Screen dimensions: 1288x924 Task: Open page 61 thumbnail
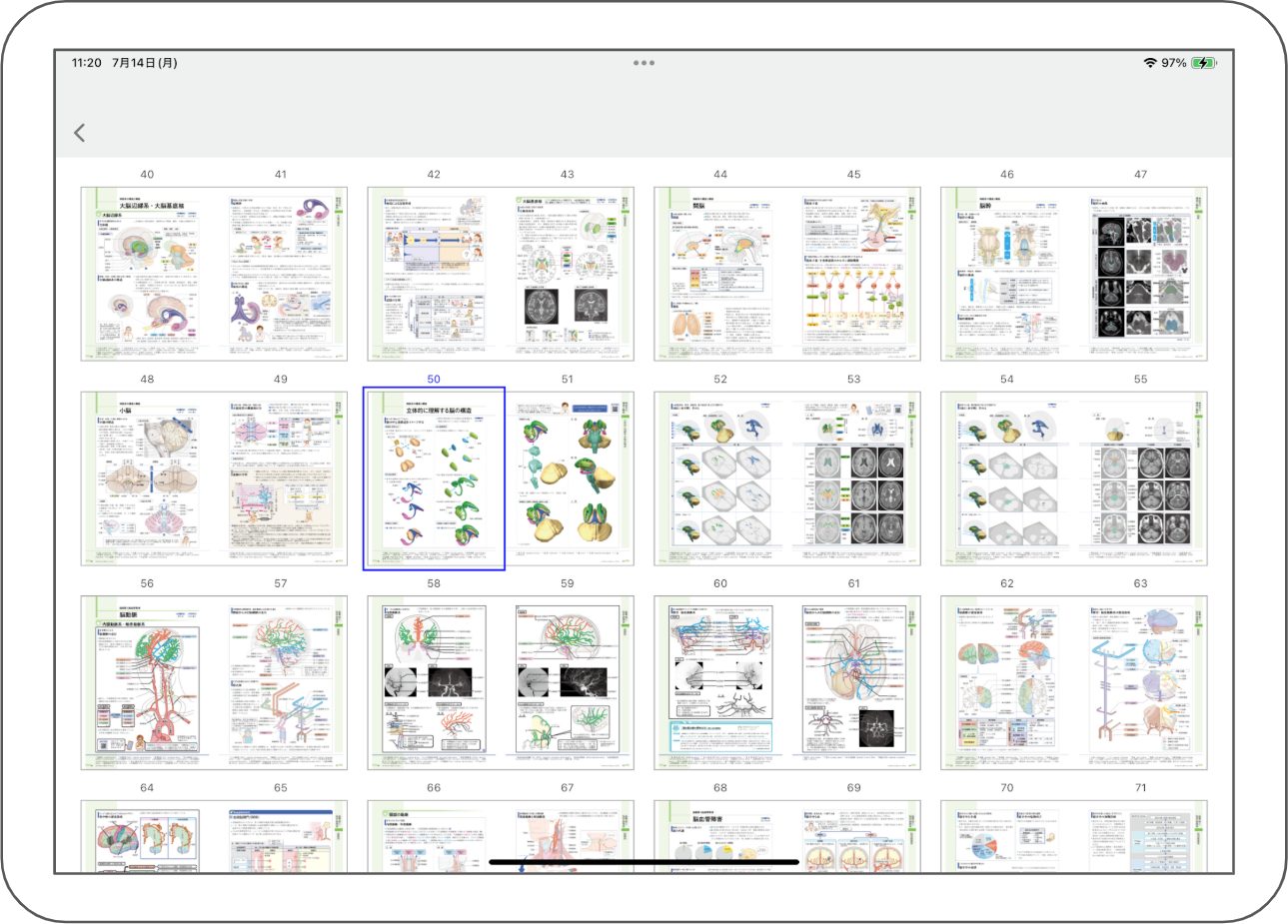854,683
